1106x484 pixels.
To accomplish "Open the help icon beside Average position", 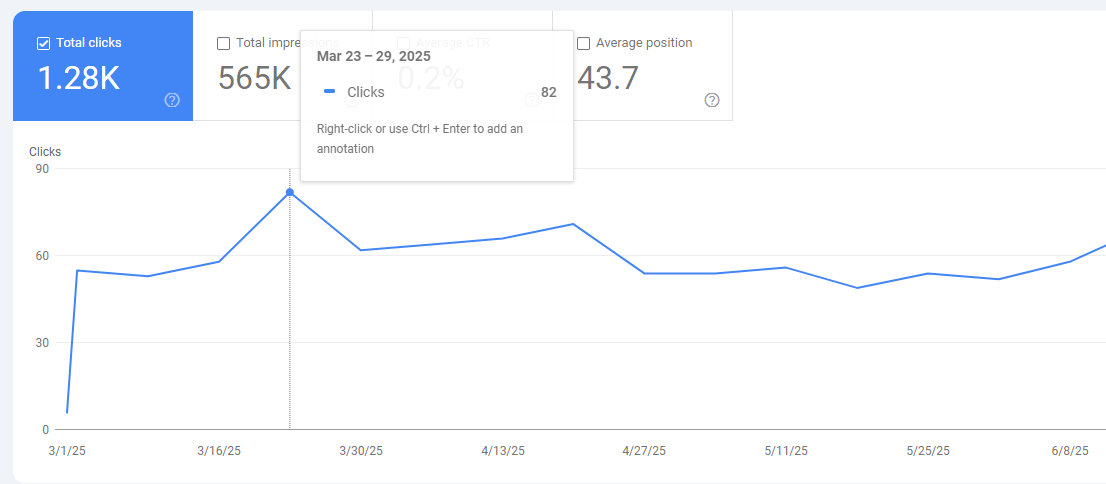I will (712, 100).
